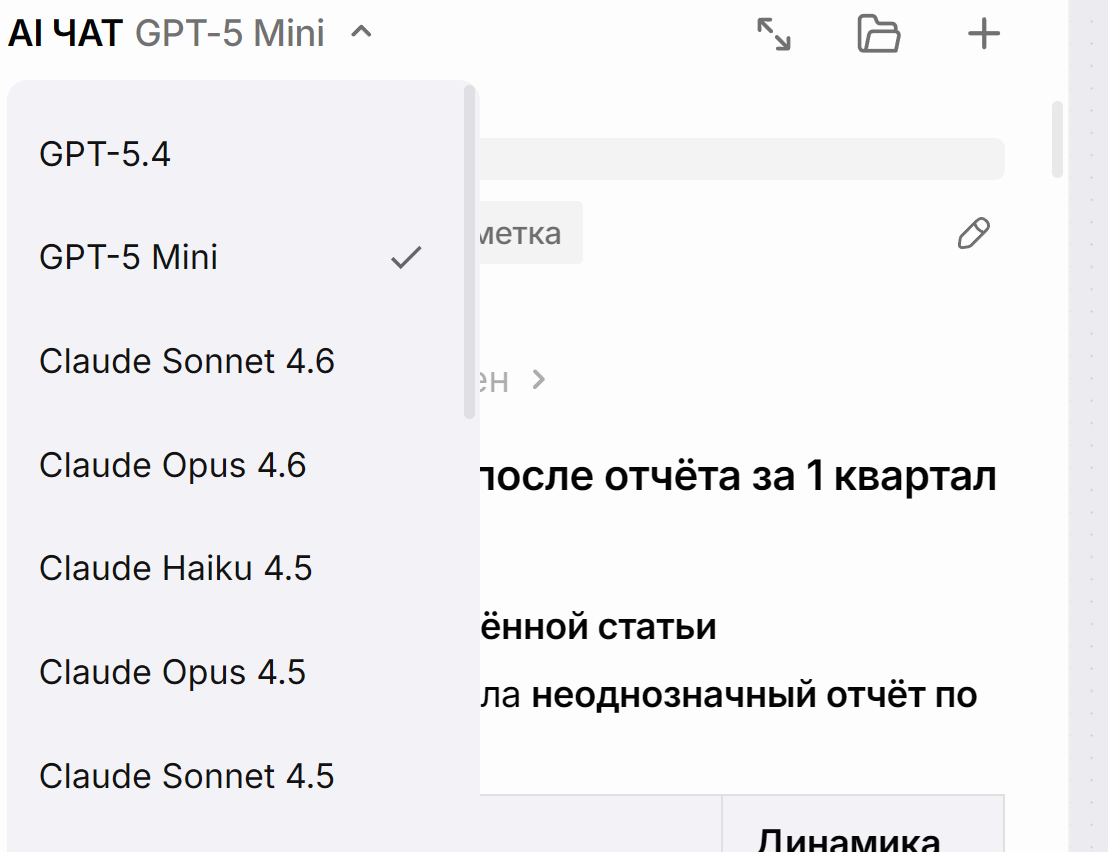Click the AI ЧАТ GPT-5 Mini header label

(166, 33)
